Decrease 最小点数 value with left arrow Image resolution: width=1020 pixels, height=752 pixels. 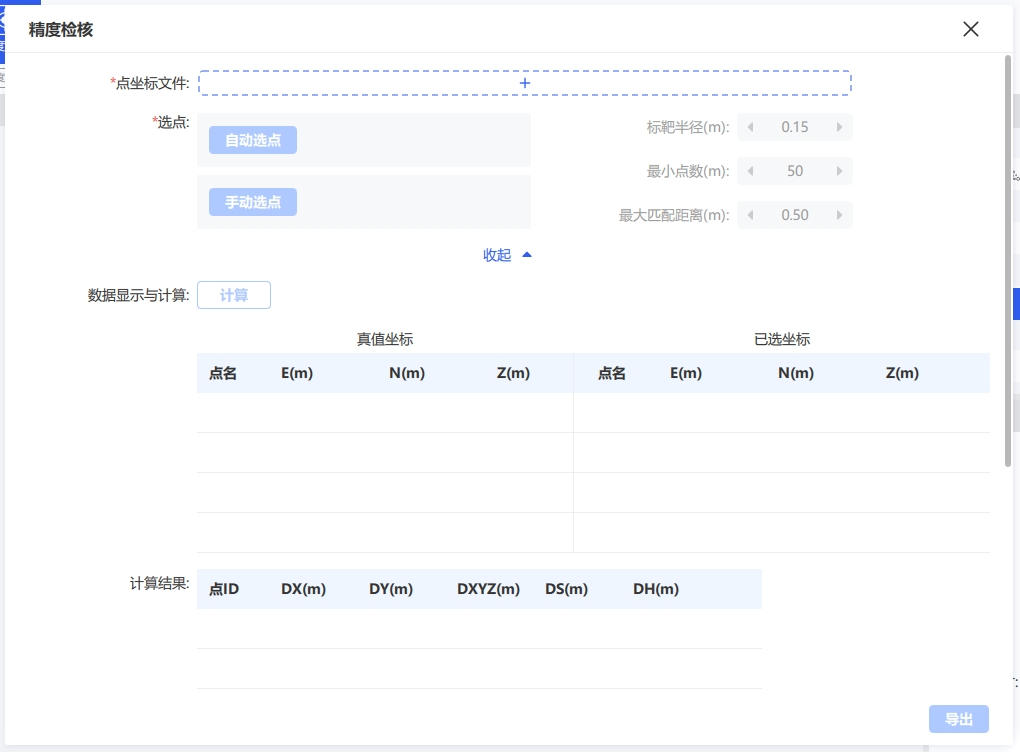[751, 171]
